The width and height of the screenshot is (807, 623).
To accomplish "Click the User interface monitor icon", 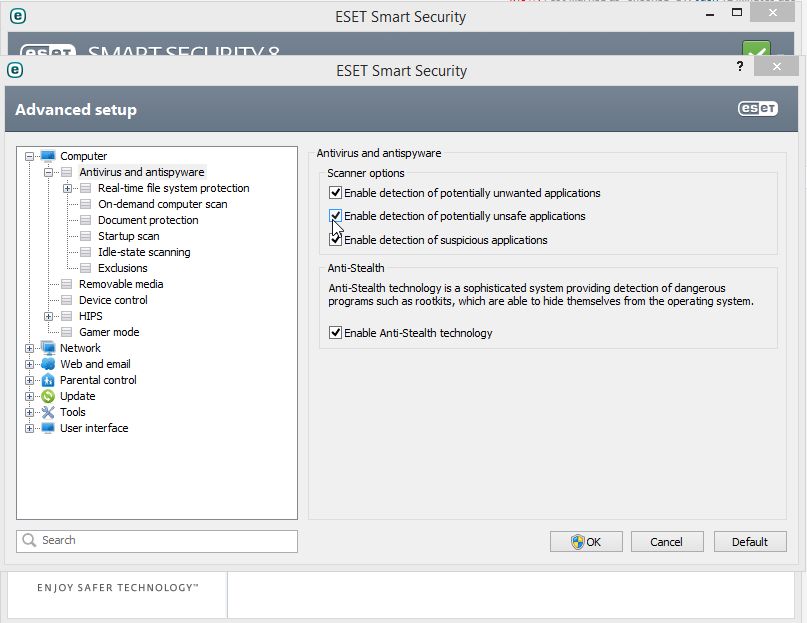I will pyautogui.click(x=48, y=428).
